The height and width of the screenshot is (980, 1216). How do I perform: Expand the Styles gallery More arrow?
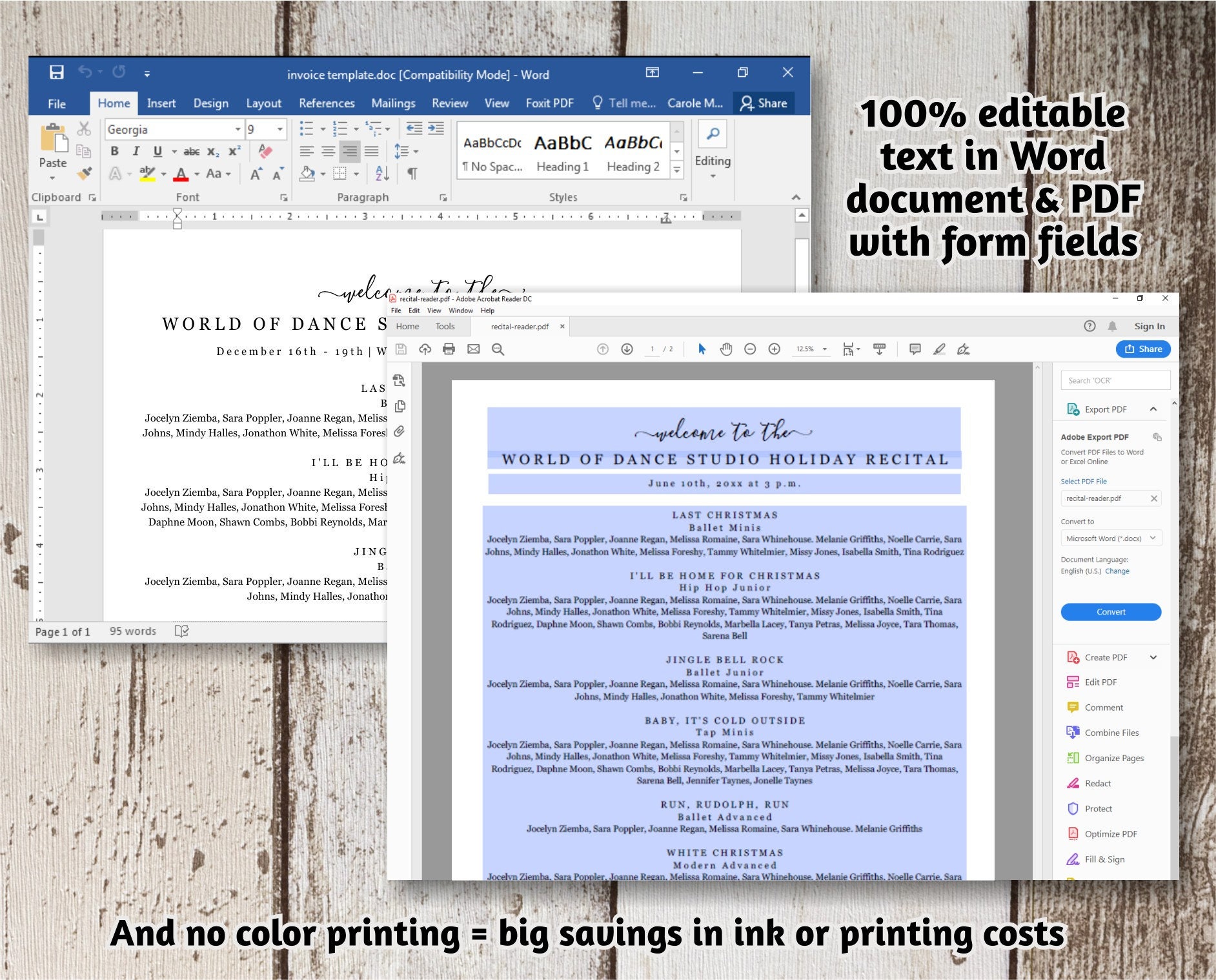click(677, 170)
